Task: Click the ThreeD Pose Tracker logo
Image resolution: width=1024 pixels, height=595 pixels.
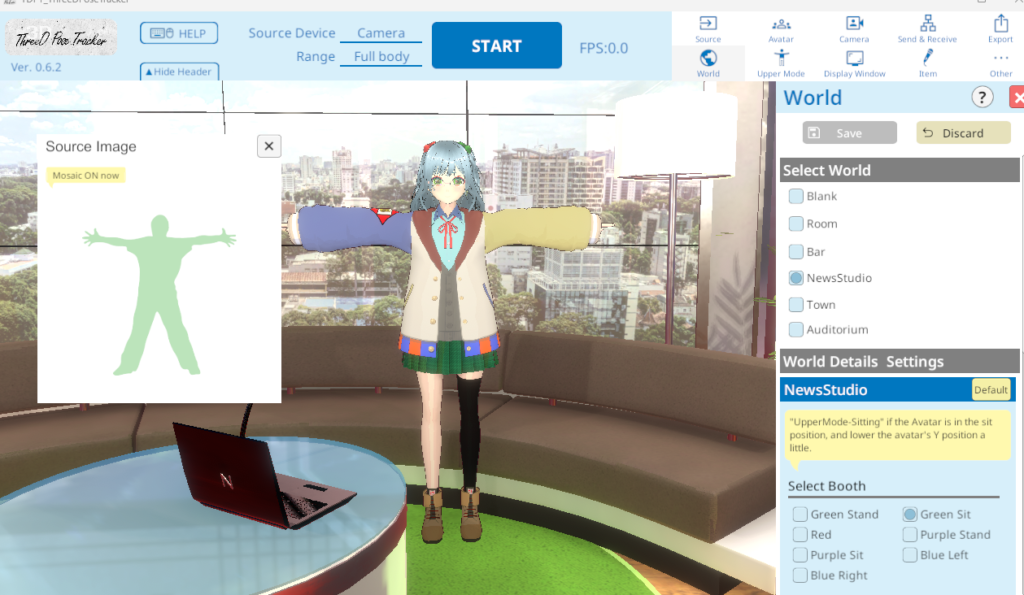Action: pyautogui.click(x=61, y=39)
